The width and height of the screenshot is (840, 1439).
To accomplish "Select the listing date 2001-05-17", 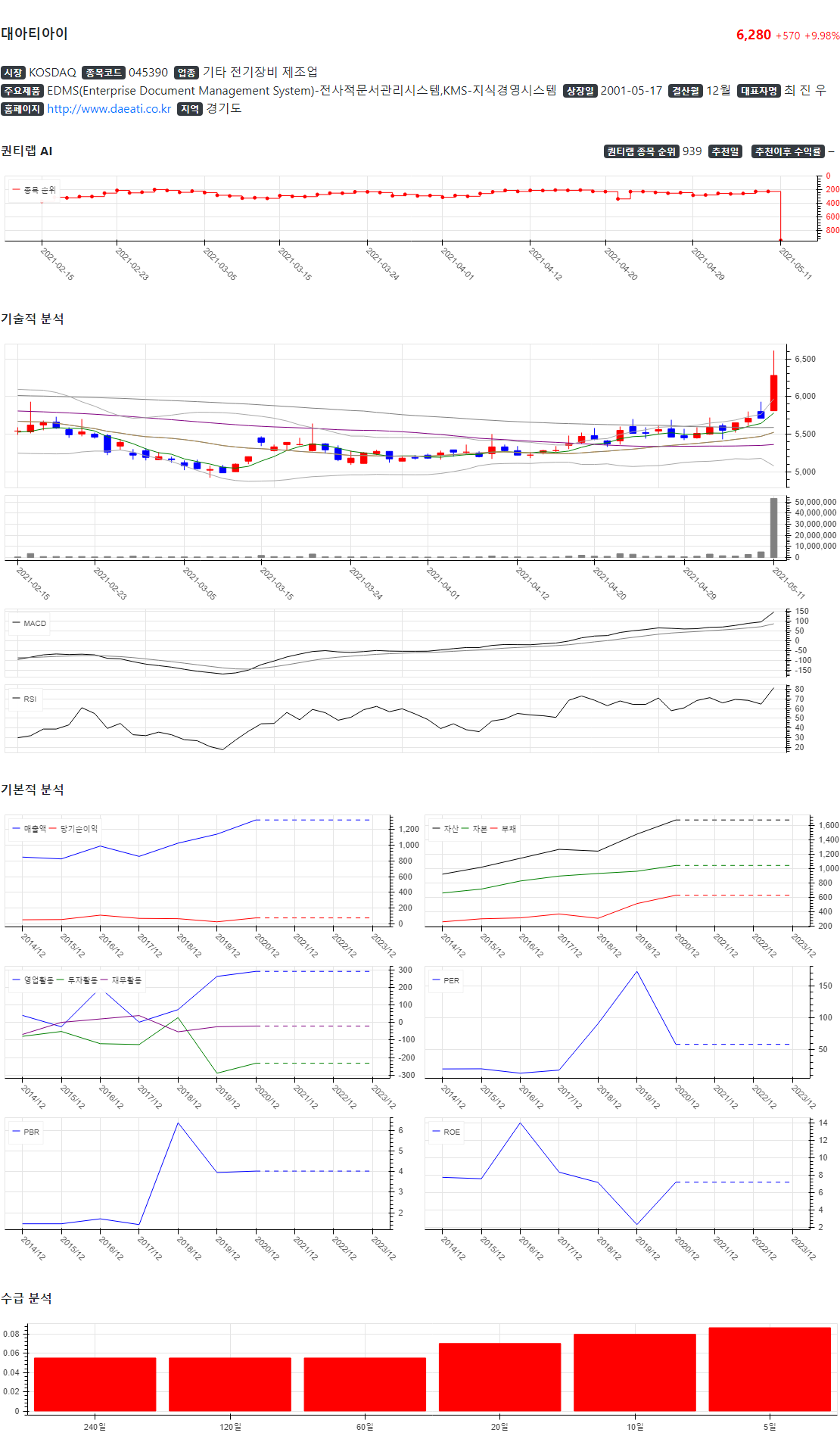I will (x=631, y=91).
